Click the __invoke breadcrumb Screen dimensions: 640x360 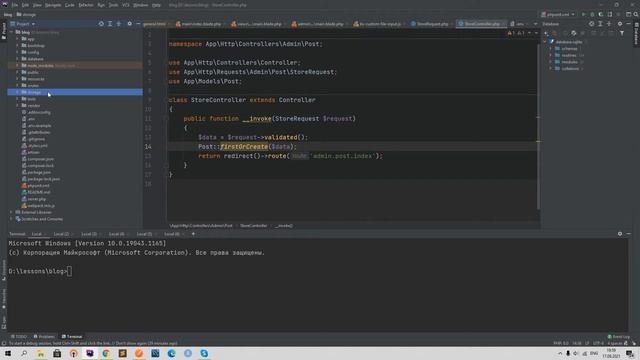pos(284,226)
